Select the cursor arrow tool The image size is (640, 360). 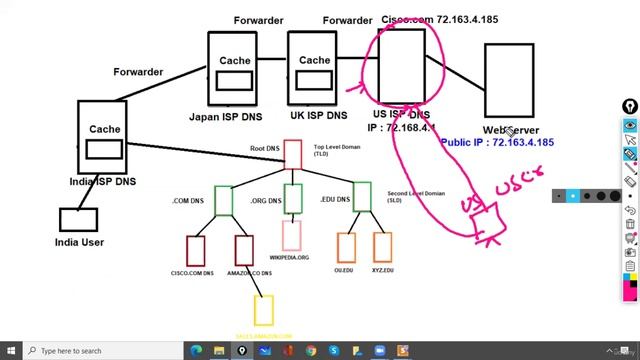click(x=630, y=140)
